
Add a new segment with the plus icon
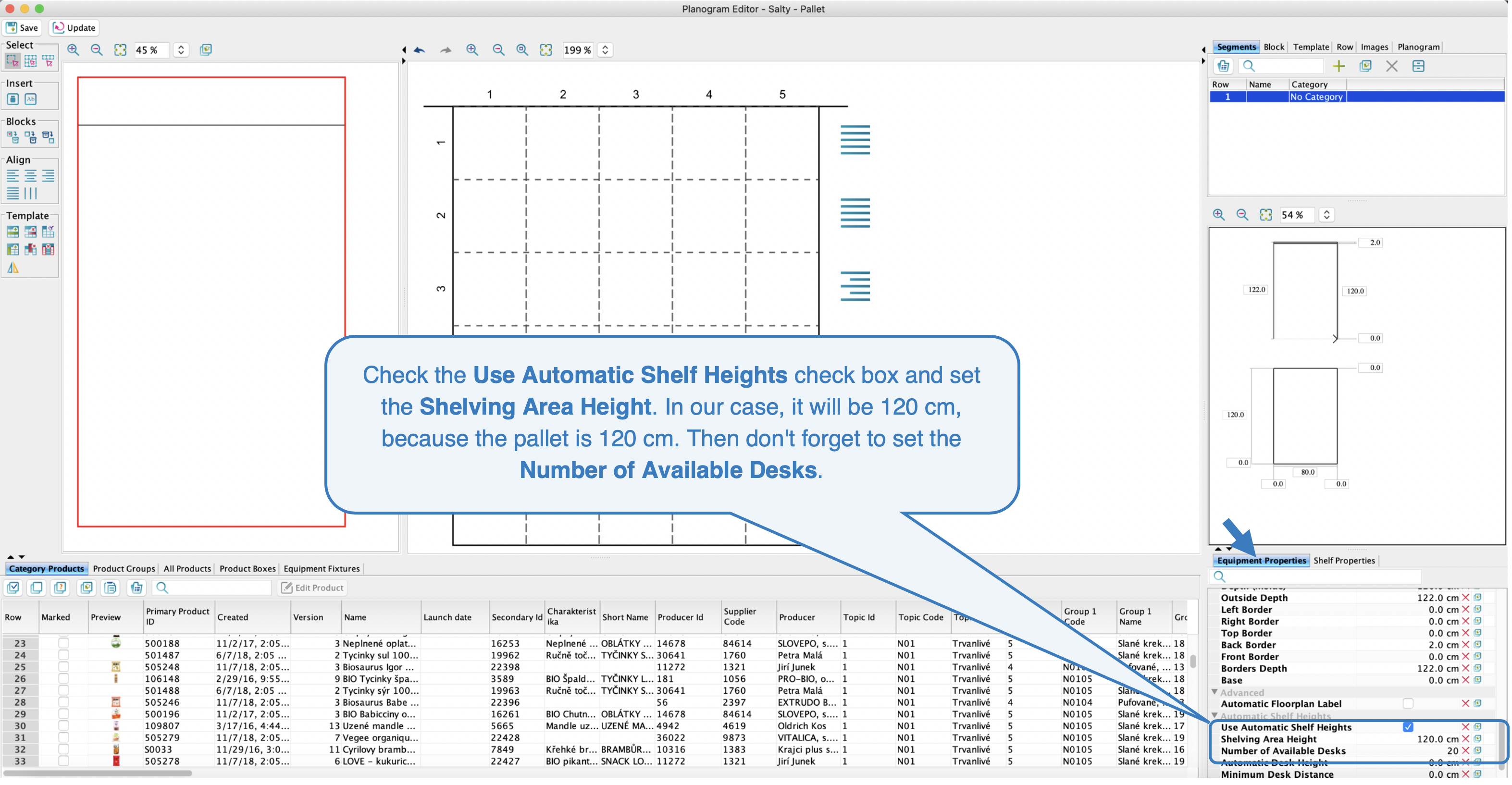point(1339,66)
